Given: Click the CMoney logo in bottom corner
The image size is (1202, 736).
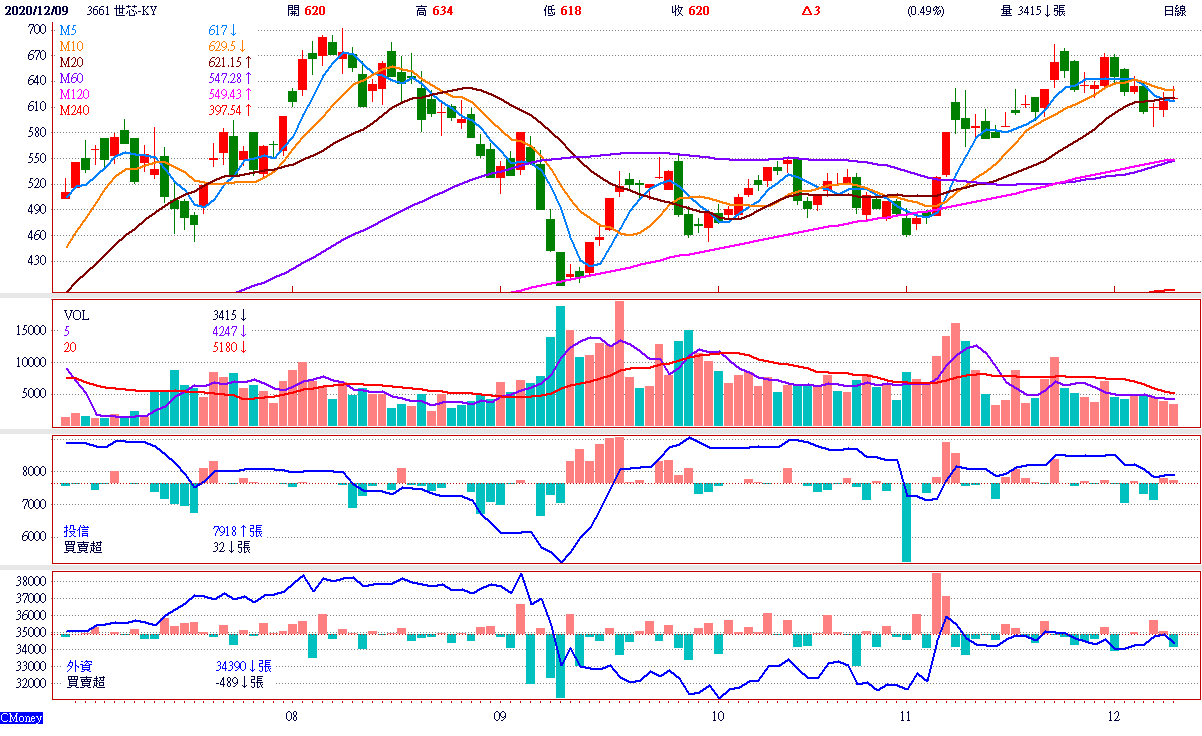Looking at the screenshot, I should [21, 717].
